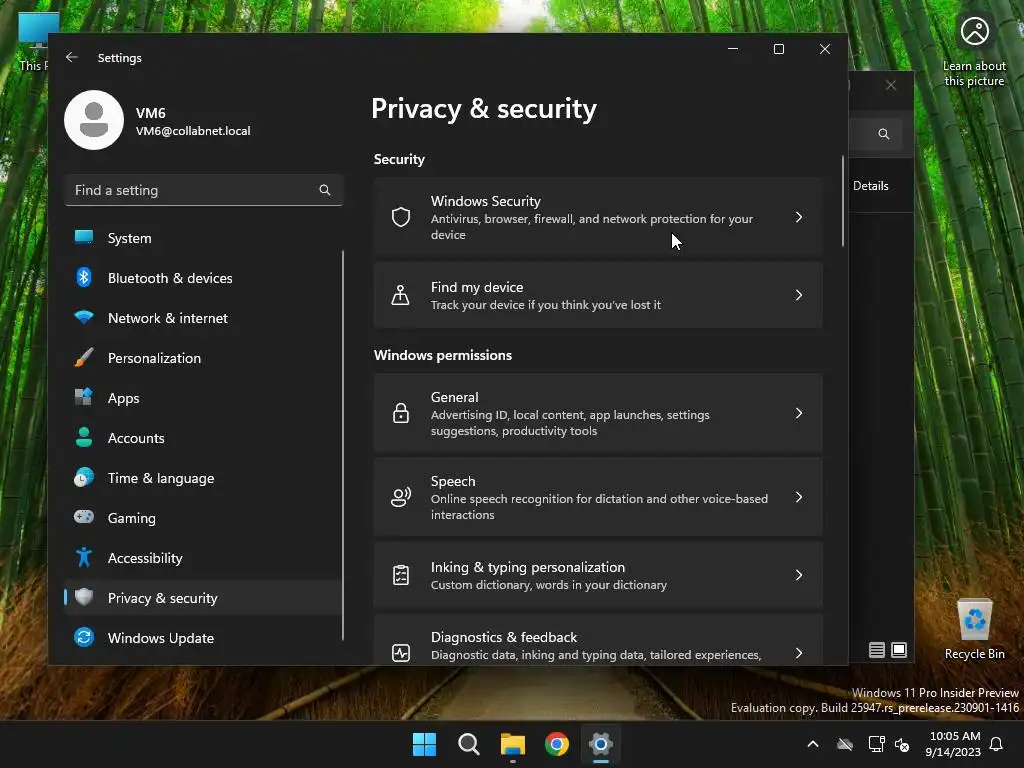The height and width of the screenshot is (768, 1024).
Task: Open Diagnostics & feedback card
Action: point(598,640)
